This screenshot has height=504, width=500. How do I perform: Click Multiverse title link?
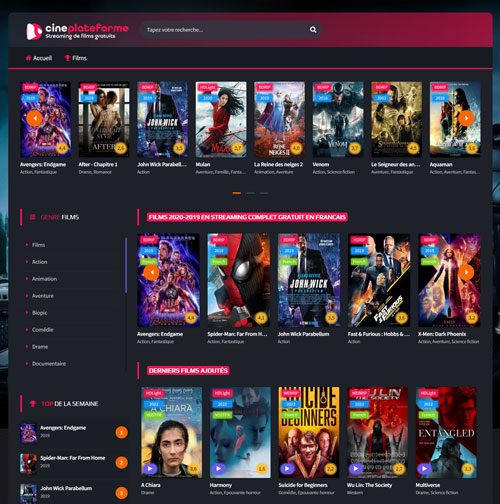pyautogui.click(x=428, y=485)
